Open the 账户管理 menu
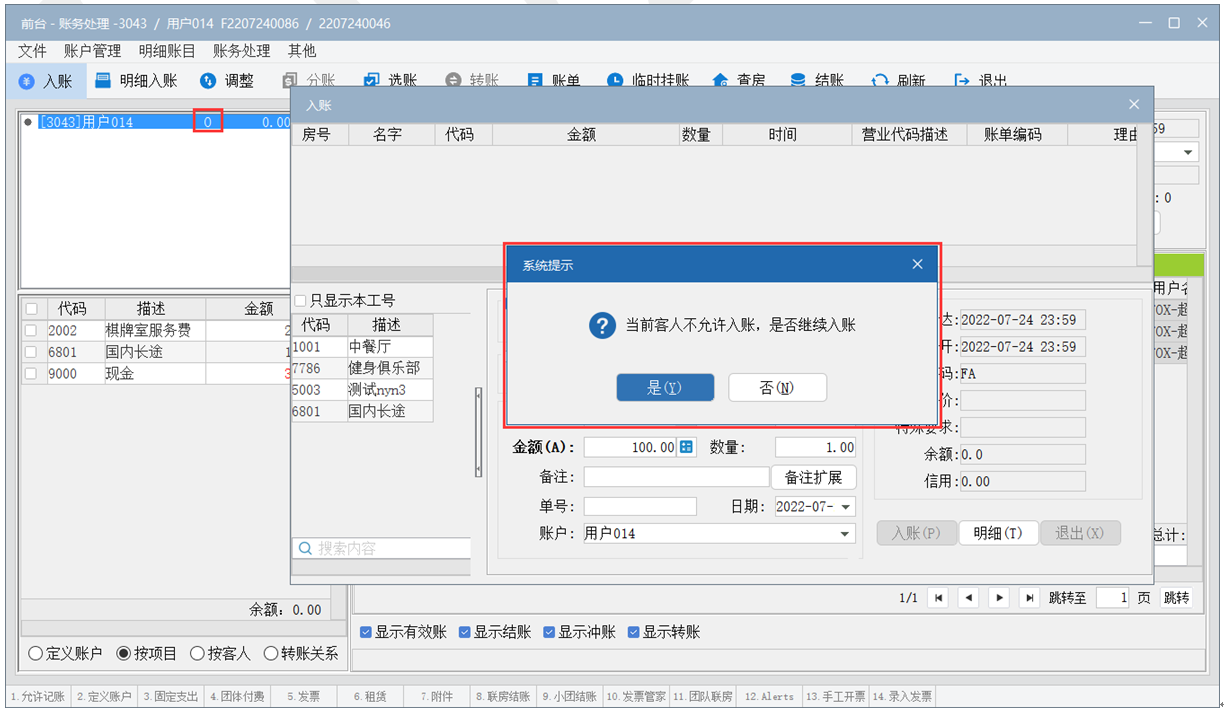The width and height of the screenshot is (1224, 711). (x=92, y=50)
